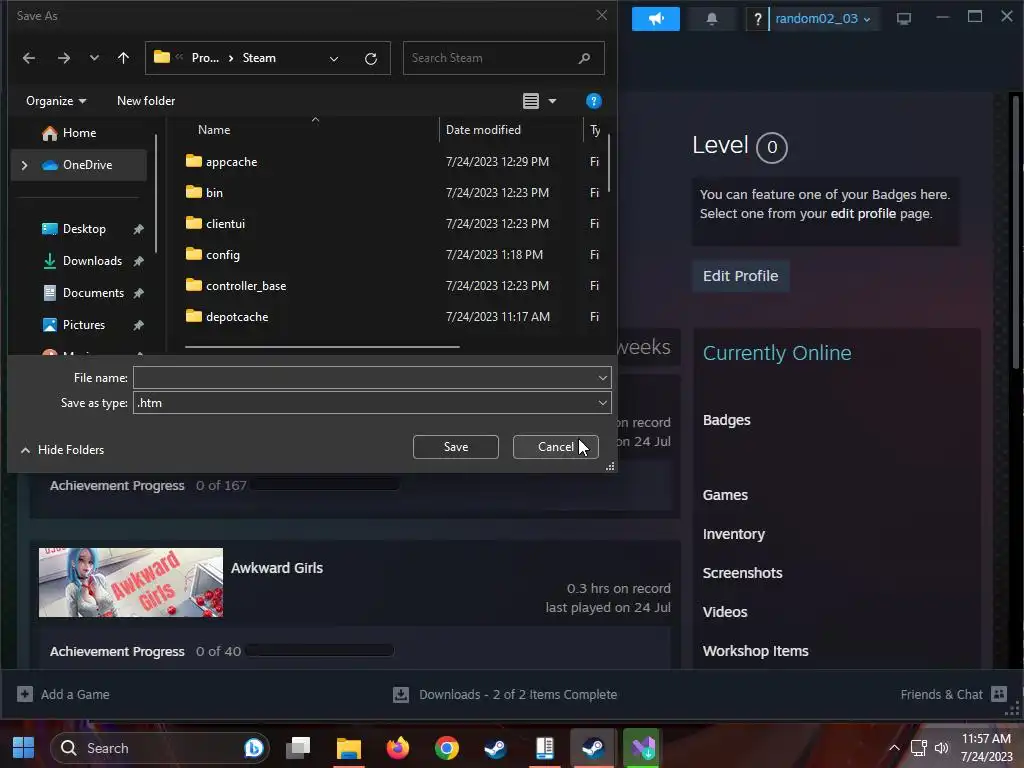Viewport: 1024px width, 768px height.
Task: Open the File name dropdown arrow
Action: pos(603,377)
